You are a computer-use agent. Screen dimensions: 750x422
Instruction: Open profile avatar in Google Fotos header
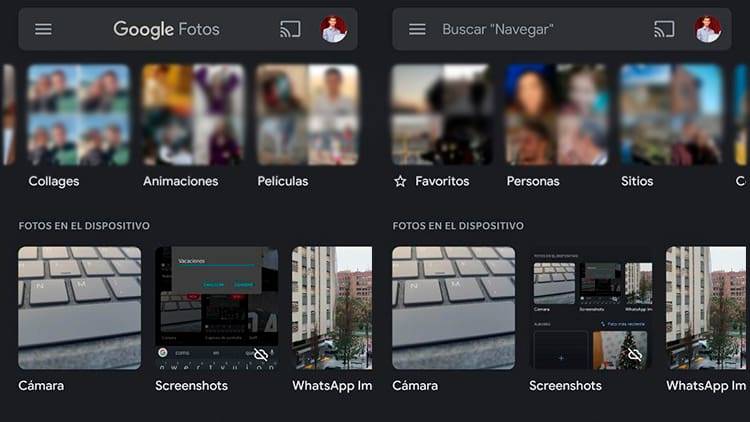pyautogui.click(x=334, y=30)
